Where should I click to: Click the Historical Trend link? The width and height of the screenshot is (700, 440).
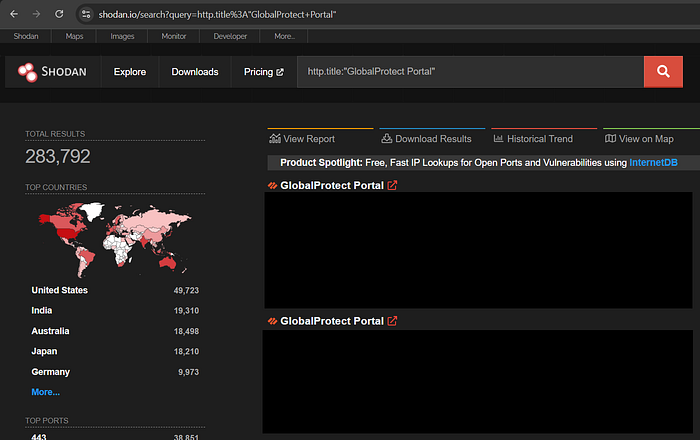(540, 139)
